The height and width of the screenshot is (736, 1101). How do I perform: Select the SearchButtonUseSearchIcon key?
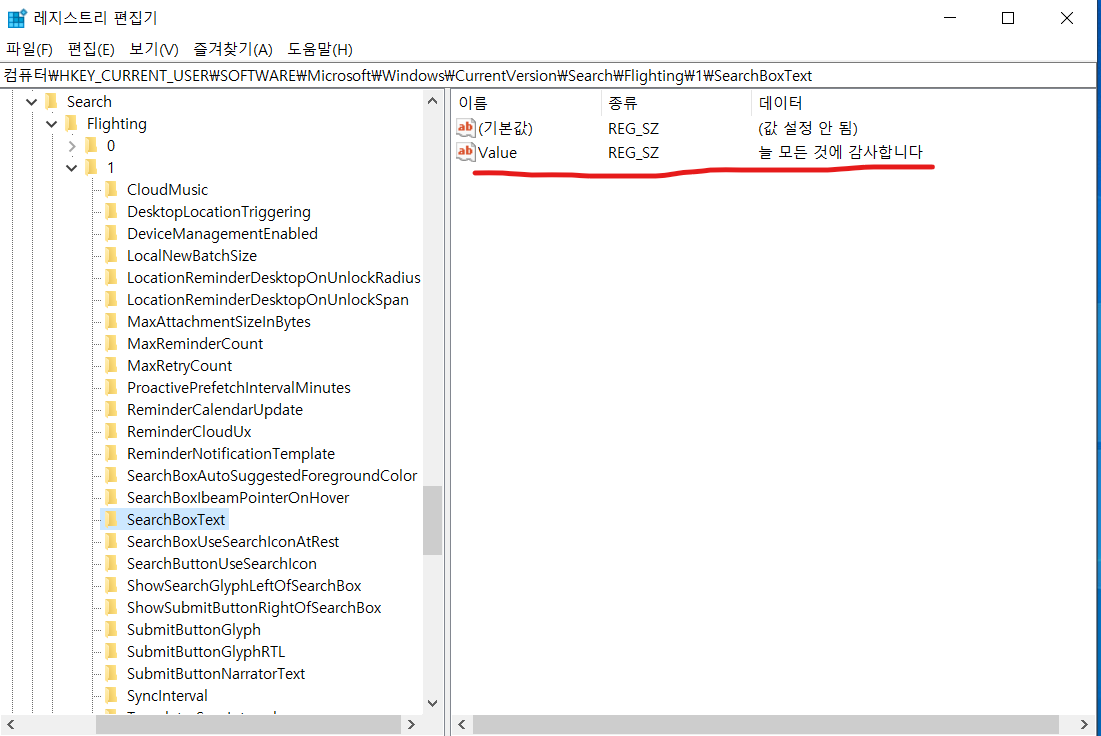pyautogui.click(x=221, y=563)
